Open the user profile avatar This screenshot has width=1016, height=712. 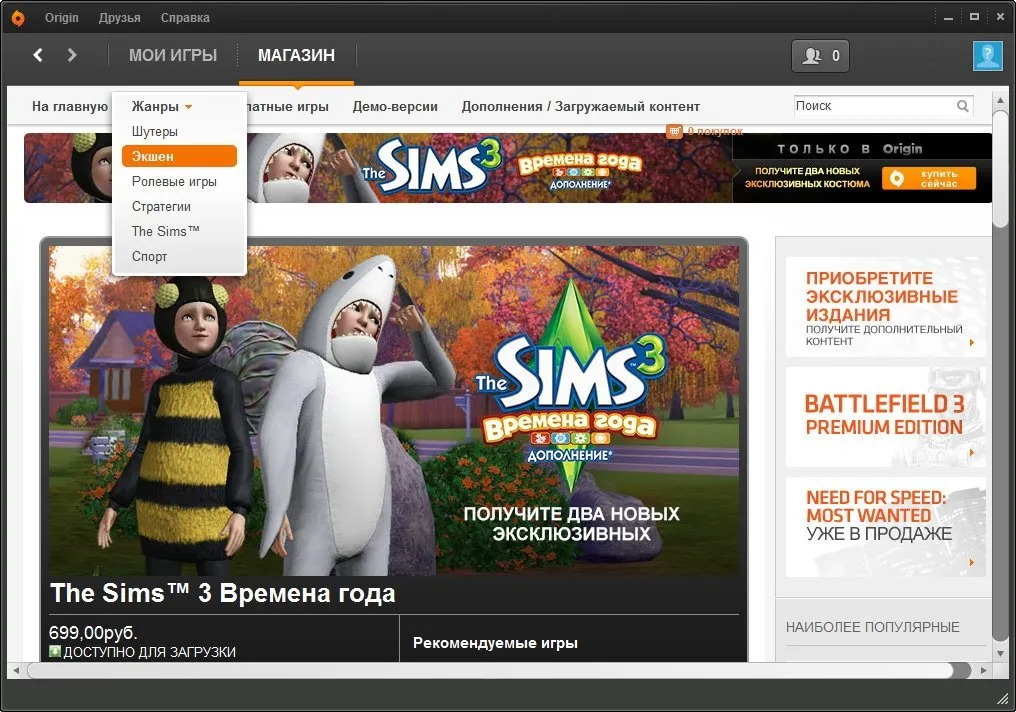click(x=987, y=56)
